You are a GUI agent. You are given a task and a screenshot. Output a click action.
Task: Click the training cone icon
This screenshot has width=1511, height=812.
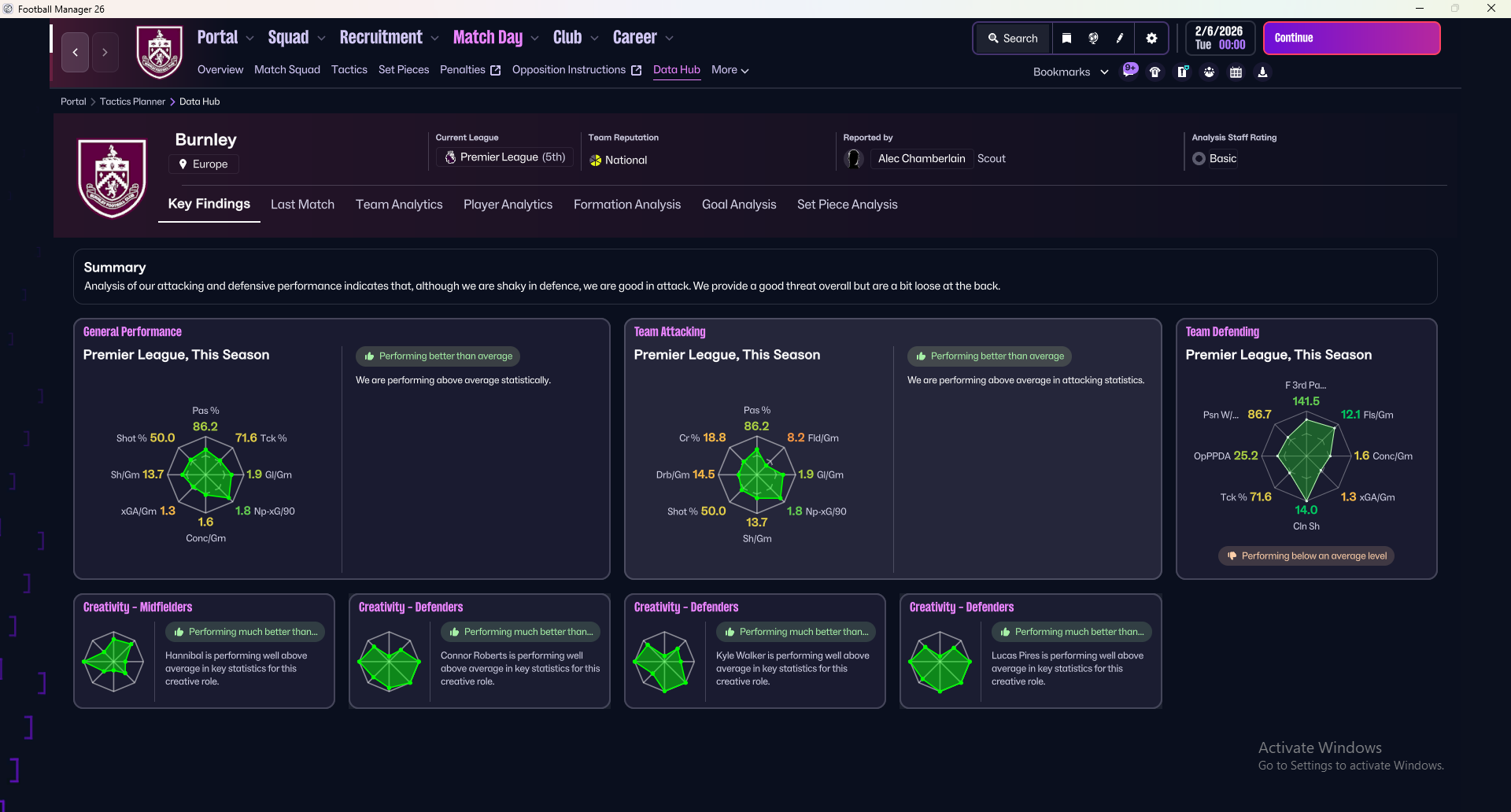coord(1262,72)
